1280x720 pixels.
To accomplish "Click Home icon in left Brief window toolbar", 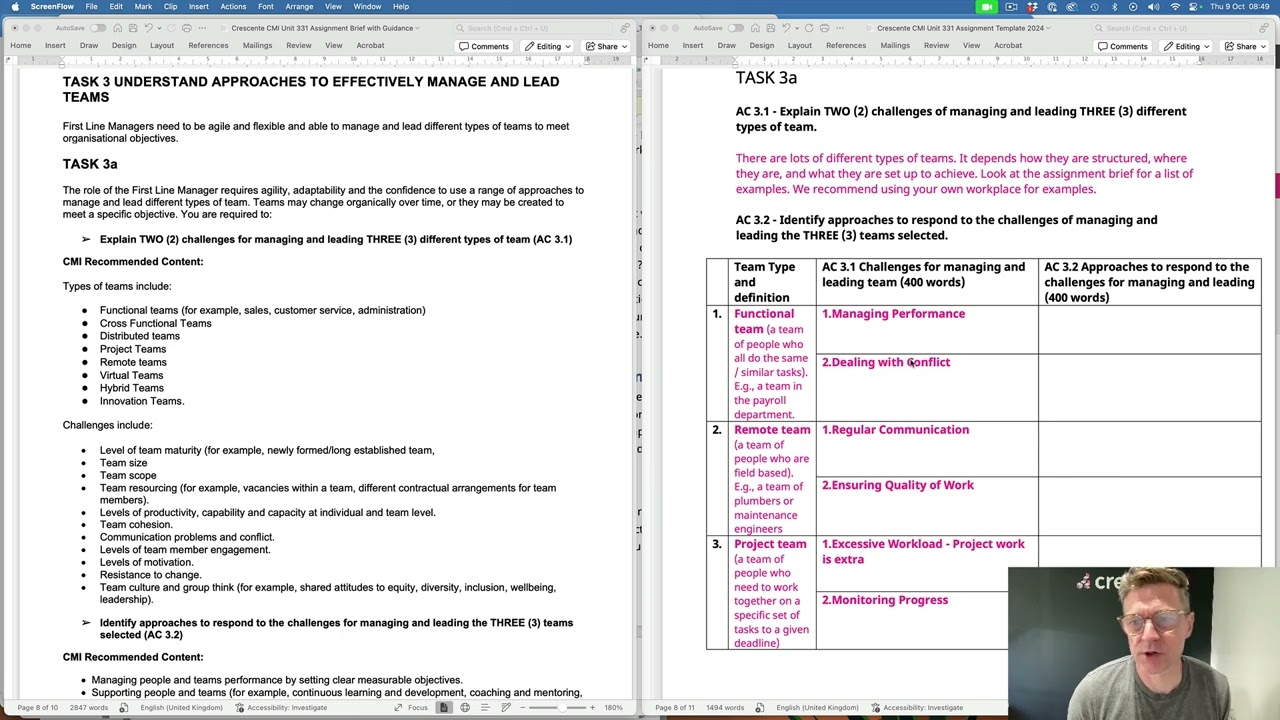I will coord(118,28).
